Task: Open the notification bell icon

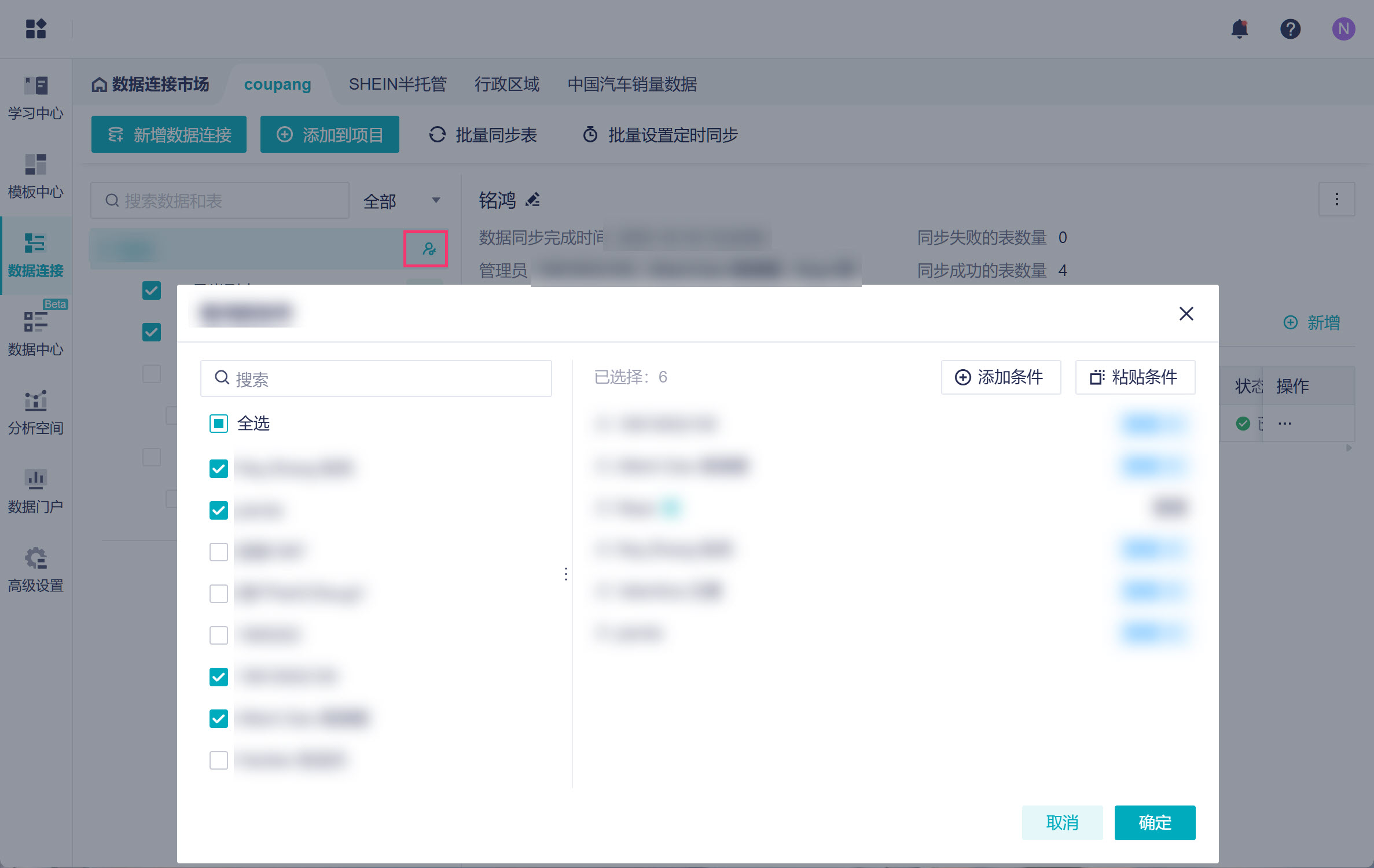Action: 1239,28
